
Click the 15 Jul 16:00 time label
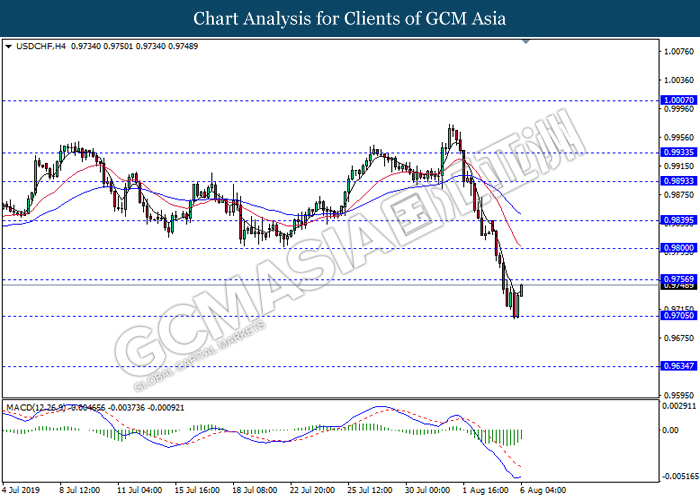[x=197, y=490]
